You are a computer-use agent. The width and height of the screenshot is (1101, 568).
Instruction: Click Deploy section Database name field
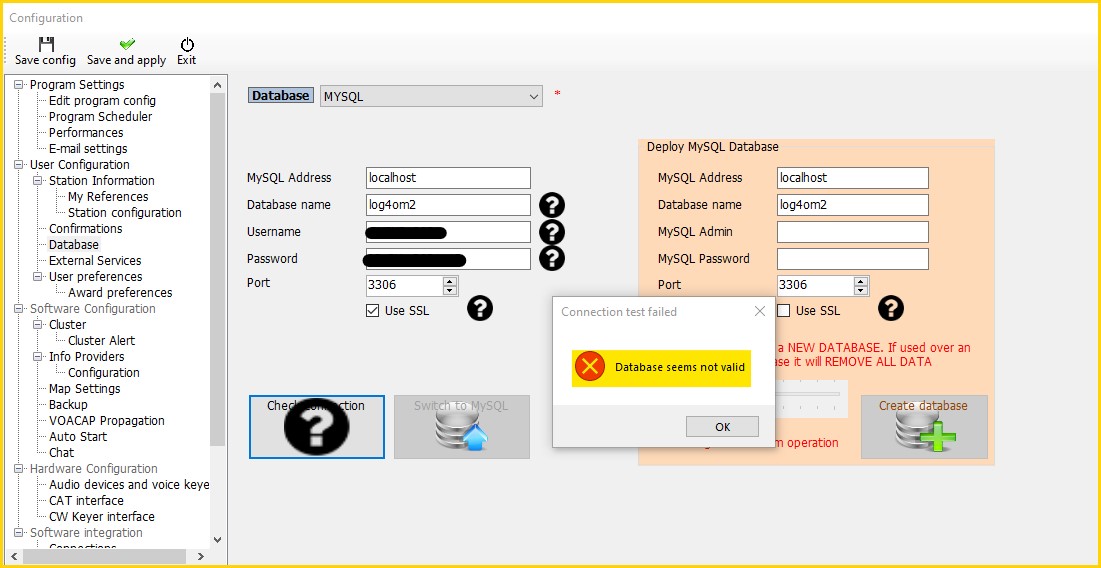tap(853, 205)
